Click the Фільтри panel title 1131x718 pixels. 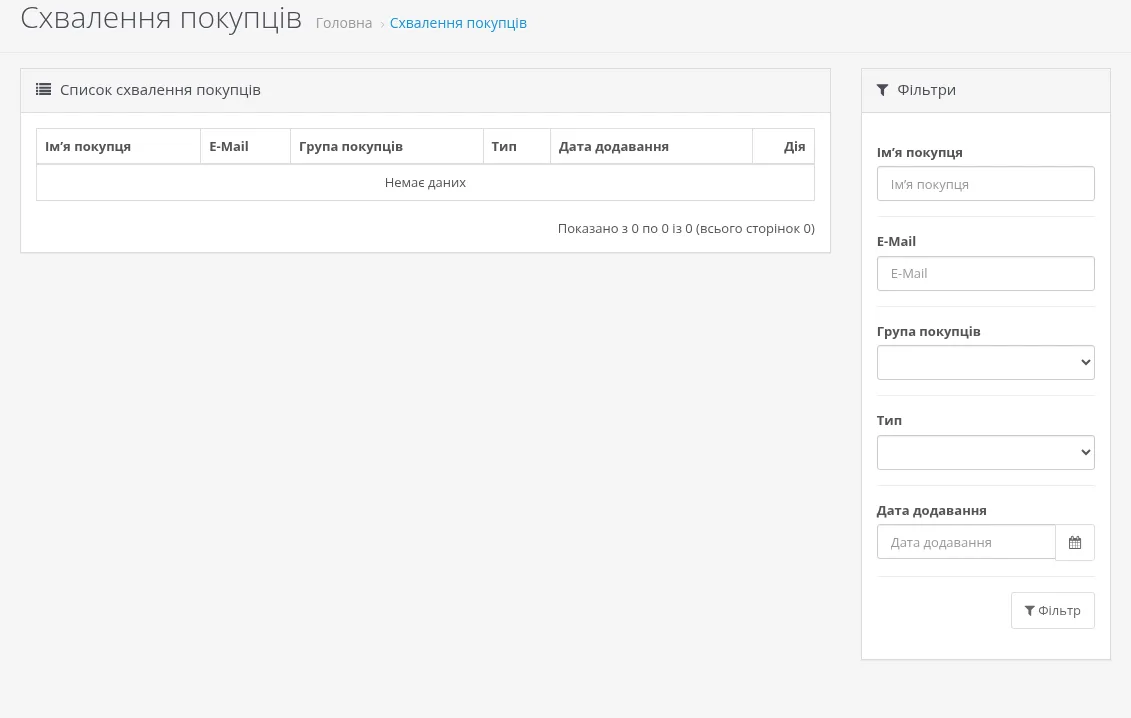click(926, 90)
